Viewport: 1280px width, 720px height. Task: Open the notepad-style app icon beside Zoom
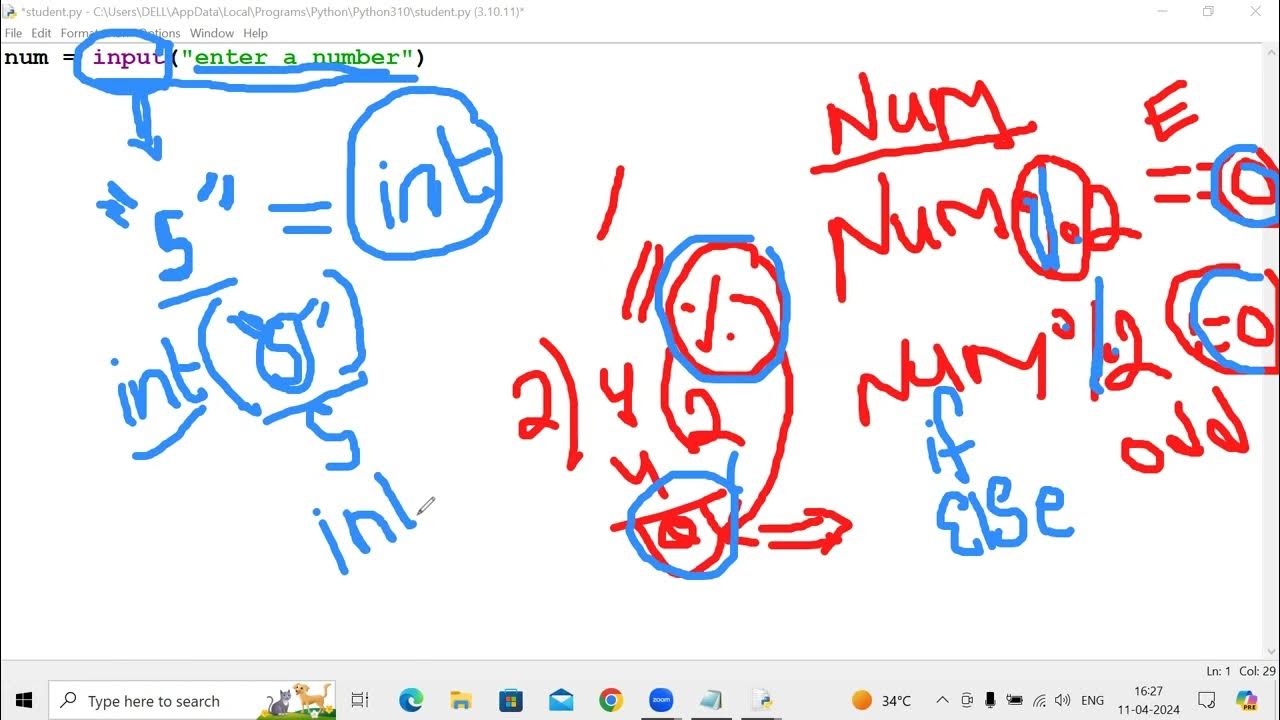point(711,700)
